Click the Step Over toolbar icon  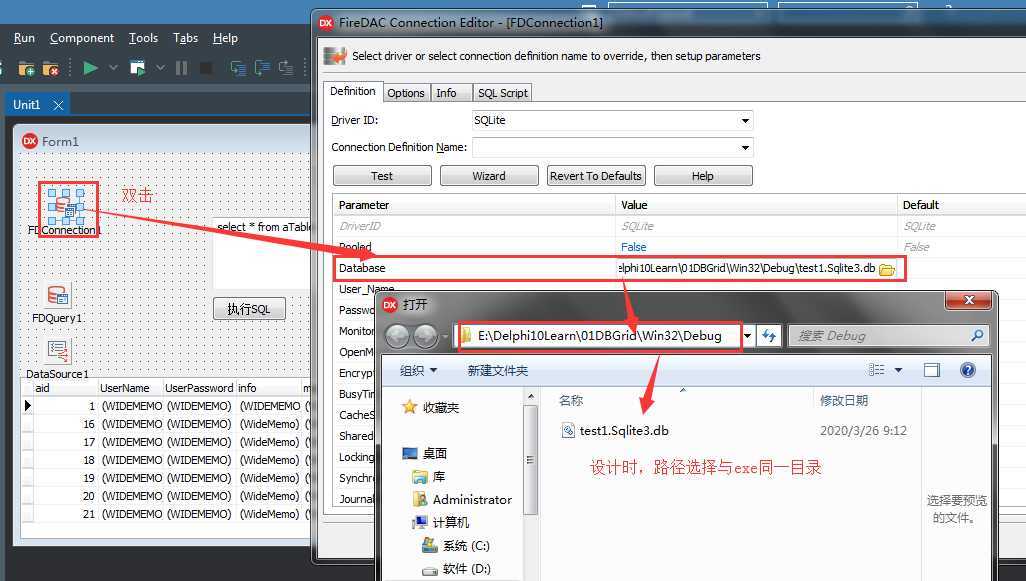click(262, 67)
